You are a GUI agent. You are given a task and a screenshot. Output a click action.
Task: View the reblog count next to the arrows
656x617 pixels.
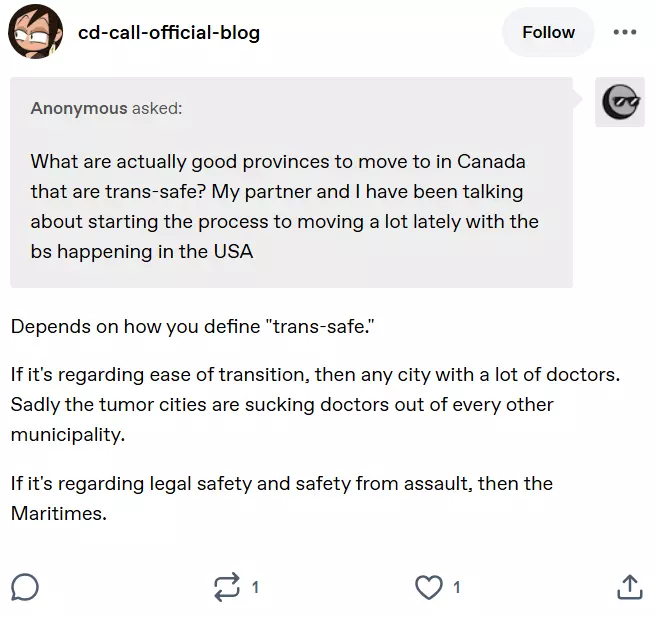(x=255, y=587)
